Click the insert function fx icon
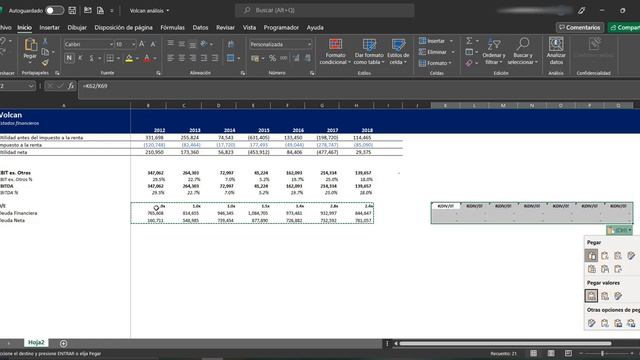 click(x=71, y=86)
